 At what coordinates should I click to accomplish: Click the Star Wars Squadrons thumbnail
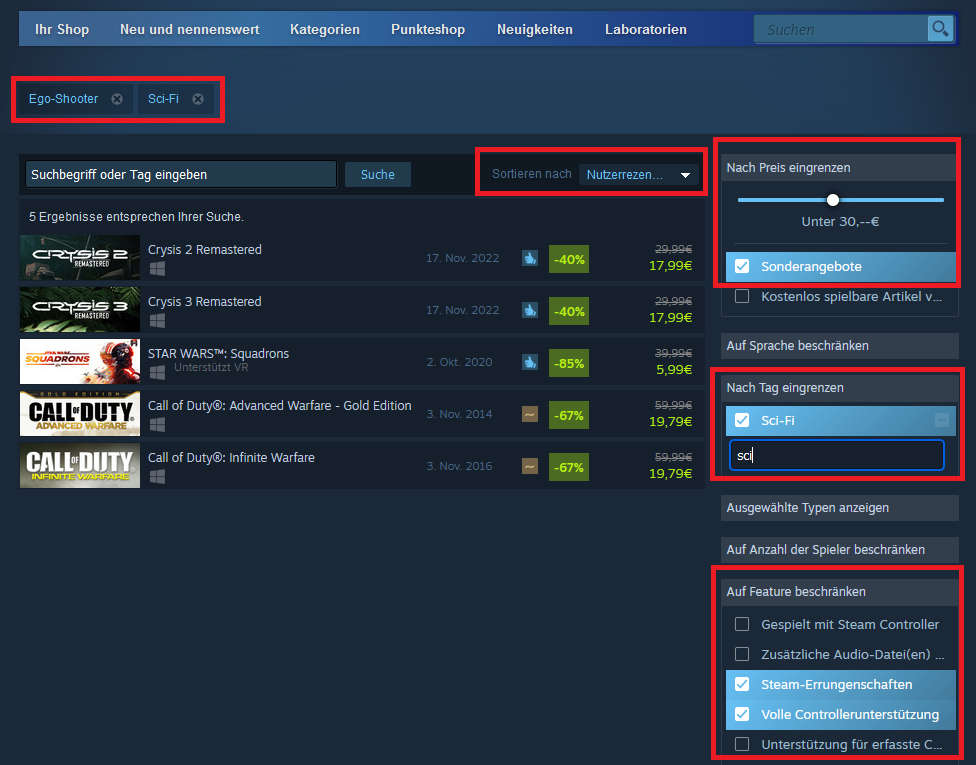pyautogui.click(x=80, y=362)
